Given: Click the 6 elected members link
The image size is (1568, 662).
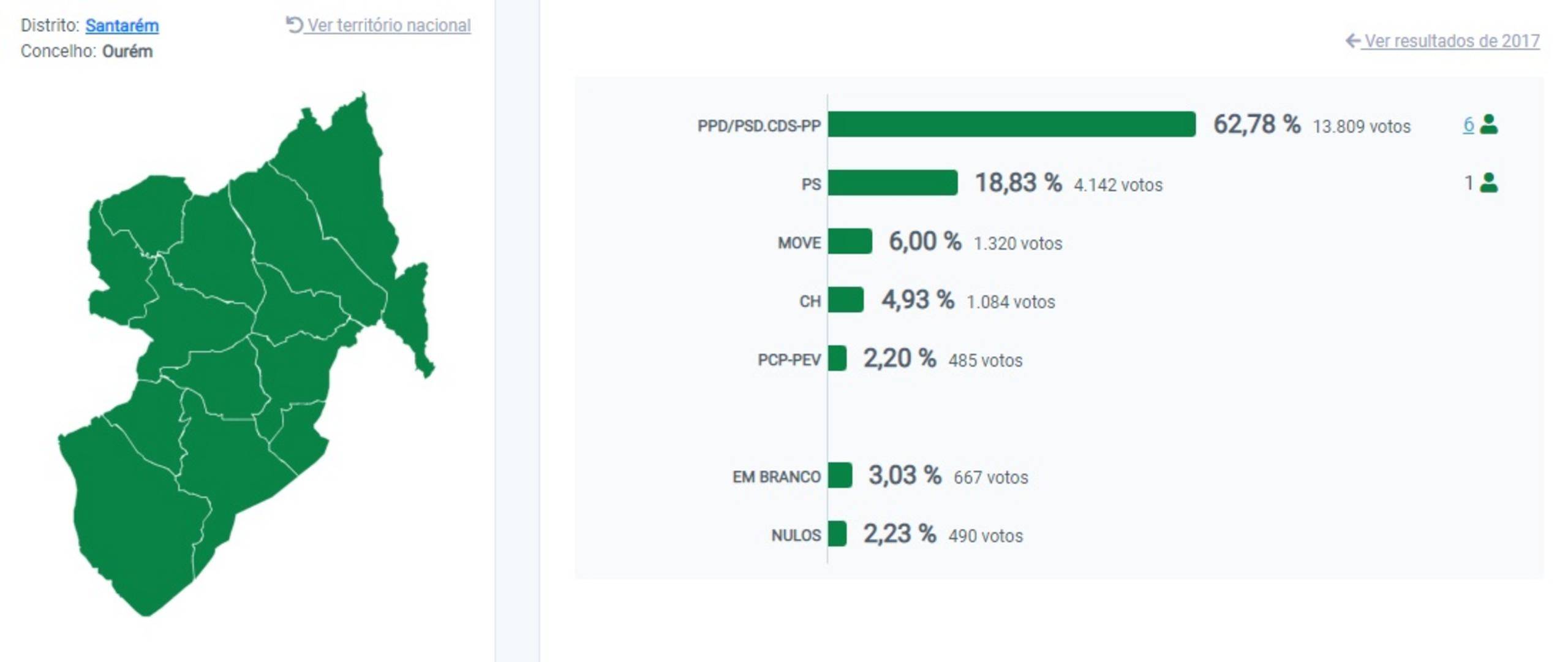Looking at the screenshot, I should [1468, 124].
